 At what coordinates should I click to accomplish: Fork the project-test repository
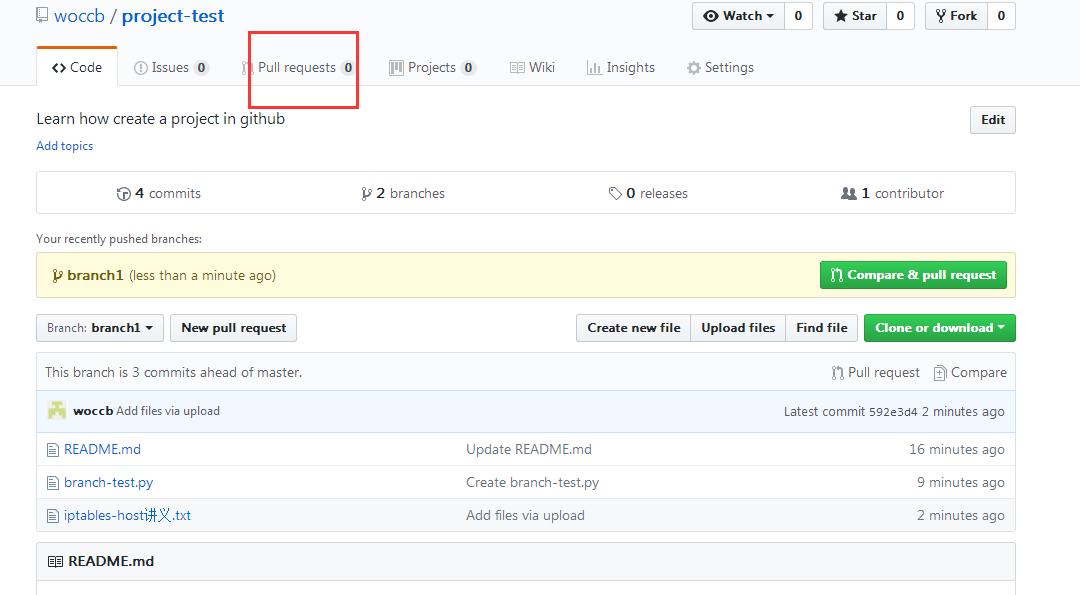[x=956, y=16]
